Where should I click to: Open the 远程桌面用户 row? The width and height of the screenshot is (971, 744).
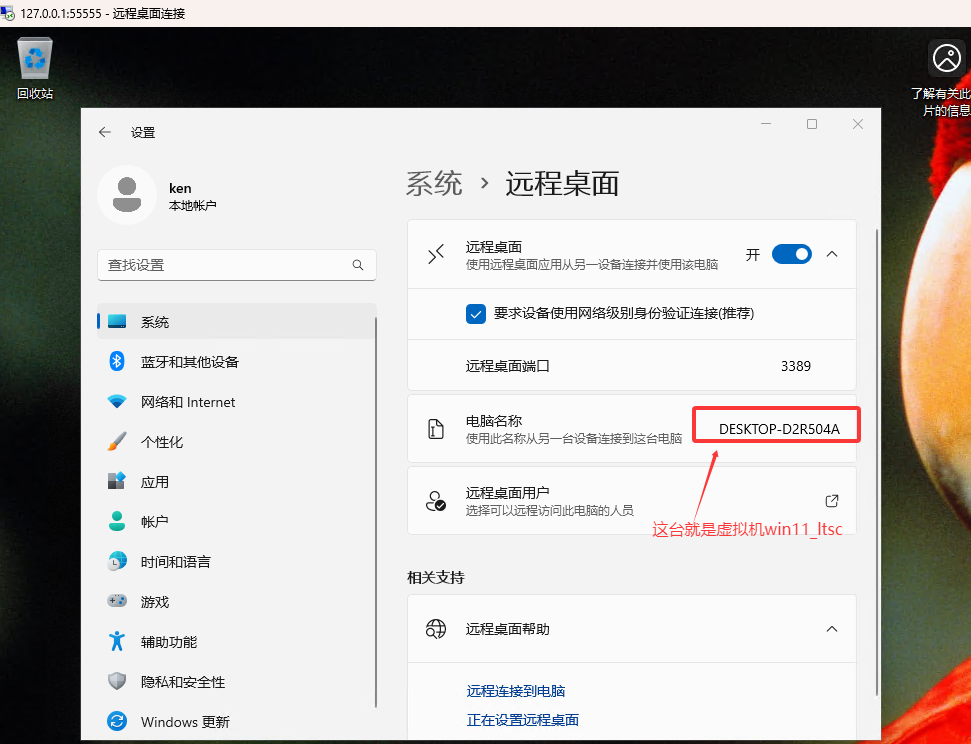coord(632,501)
